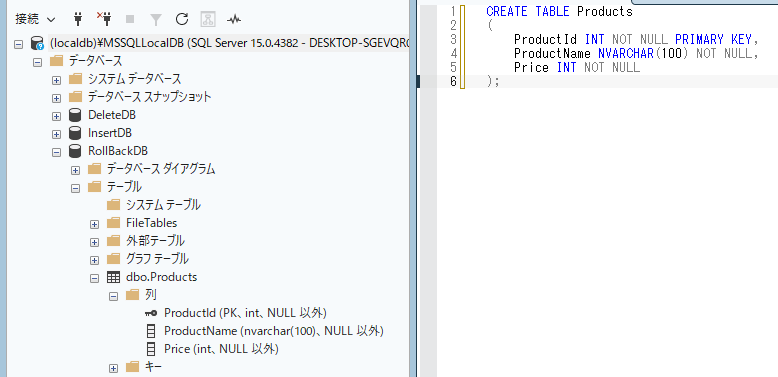778x377 pixels.
Task: Click the 外部テーブル folder icon
Action: 114,241
